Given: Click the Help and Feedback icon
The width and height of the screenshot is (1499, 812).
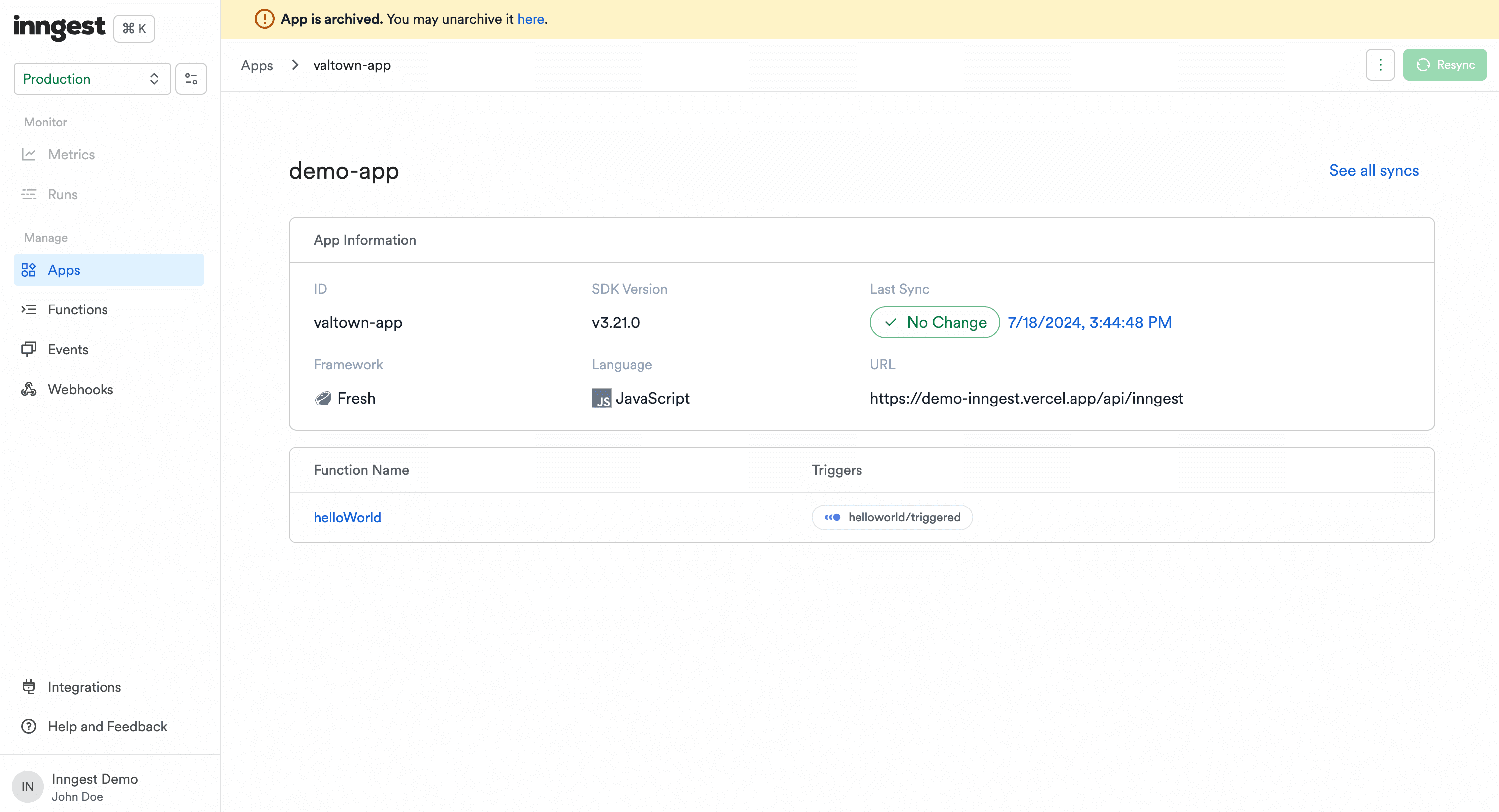Looking at the screenshot, I should pyautogui.click(x=28, y=726).
